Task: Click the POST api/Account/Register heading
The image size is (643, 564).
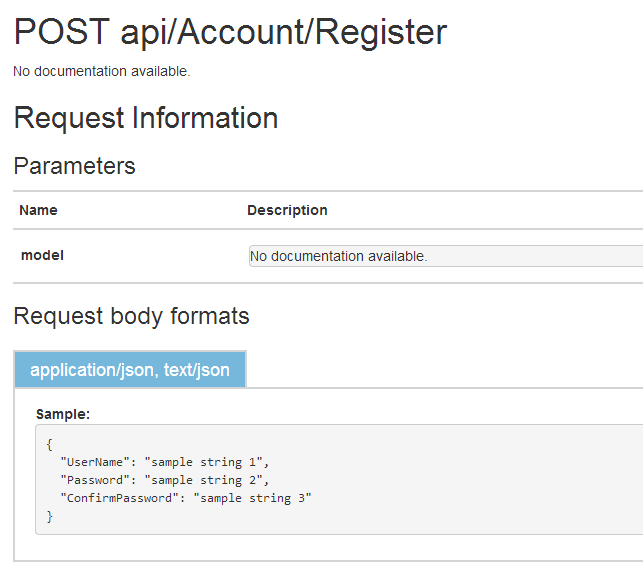Action: pyautogui.click(x=230, y=33)
